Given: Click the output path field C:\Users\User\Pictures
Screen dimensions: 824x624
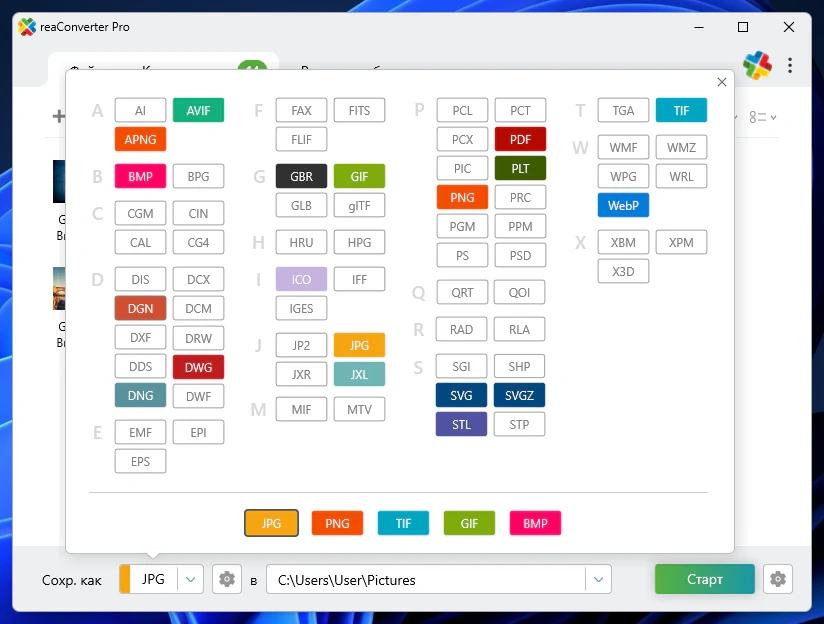Looking at the screenshot, I should [425, 579].
